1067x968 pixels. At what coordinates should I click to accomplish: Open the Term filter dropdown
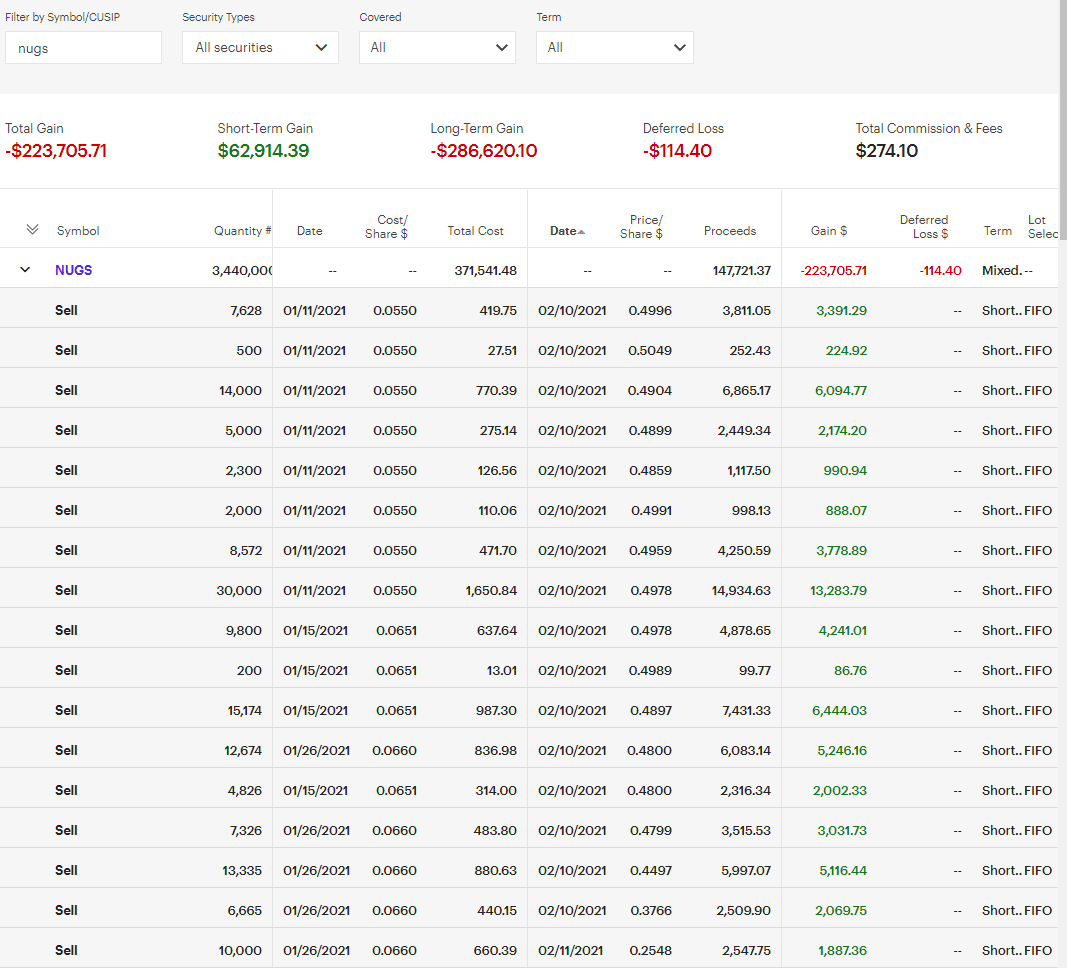click(x=614, y=47)
